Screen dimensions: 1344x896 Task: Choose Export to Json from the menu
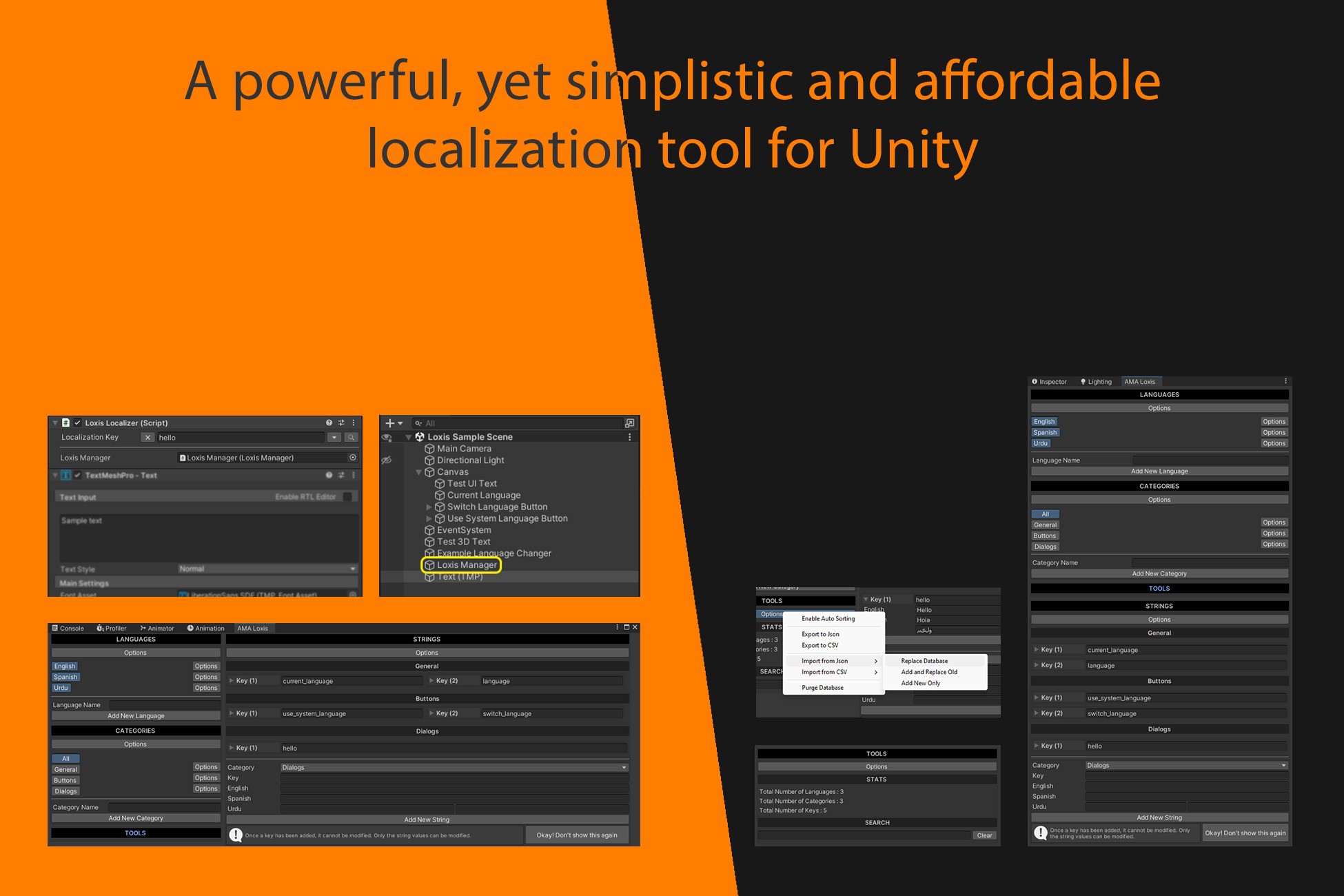(x=820, y=634)
